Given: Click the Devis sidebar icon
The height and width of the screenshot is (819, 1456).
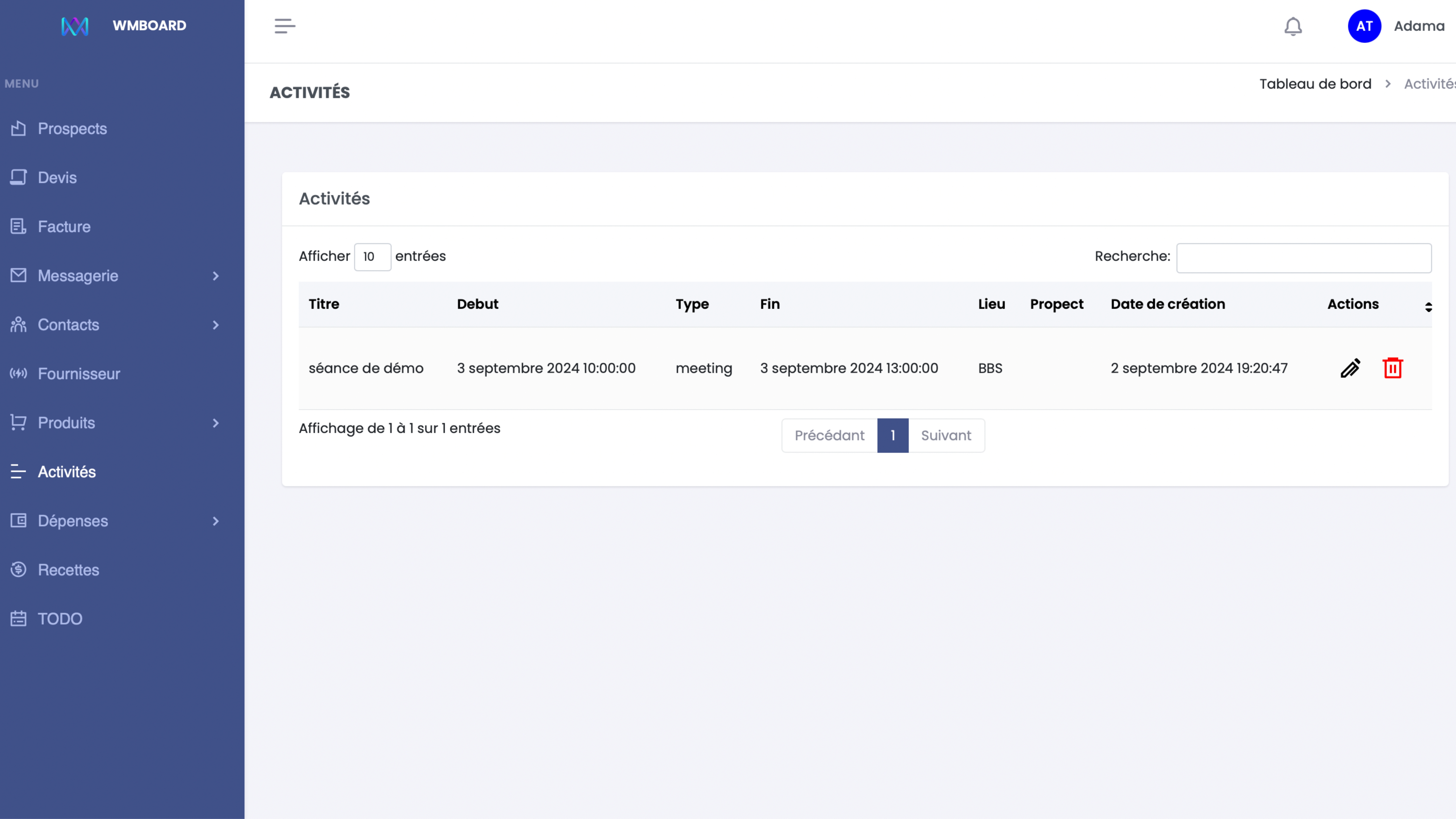Looking at the screenshot, I should coord(19,177).
